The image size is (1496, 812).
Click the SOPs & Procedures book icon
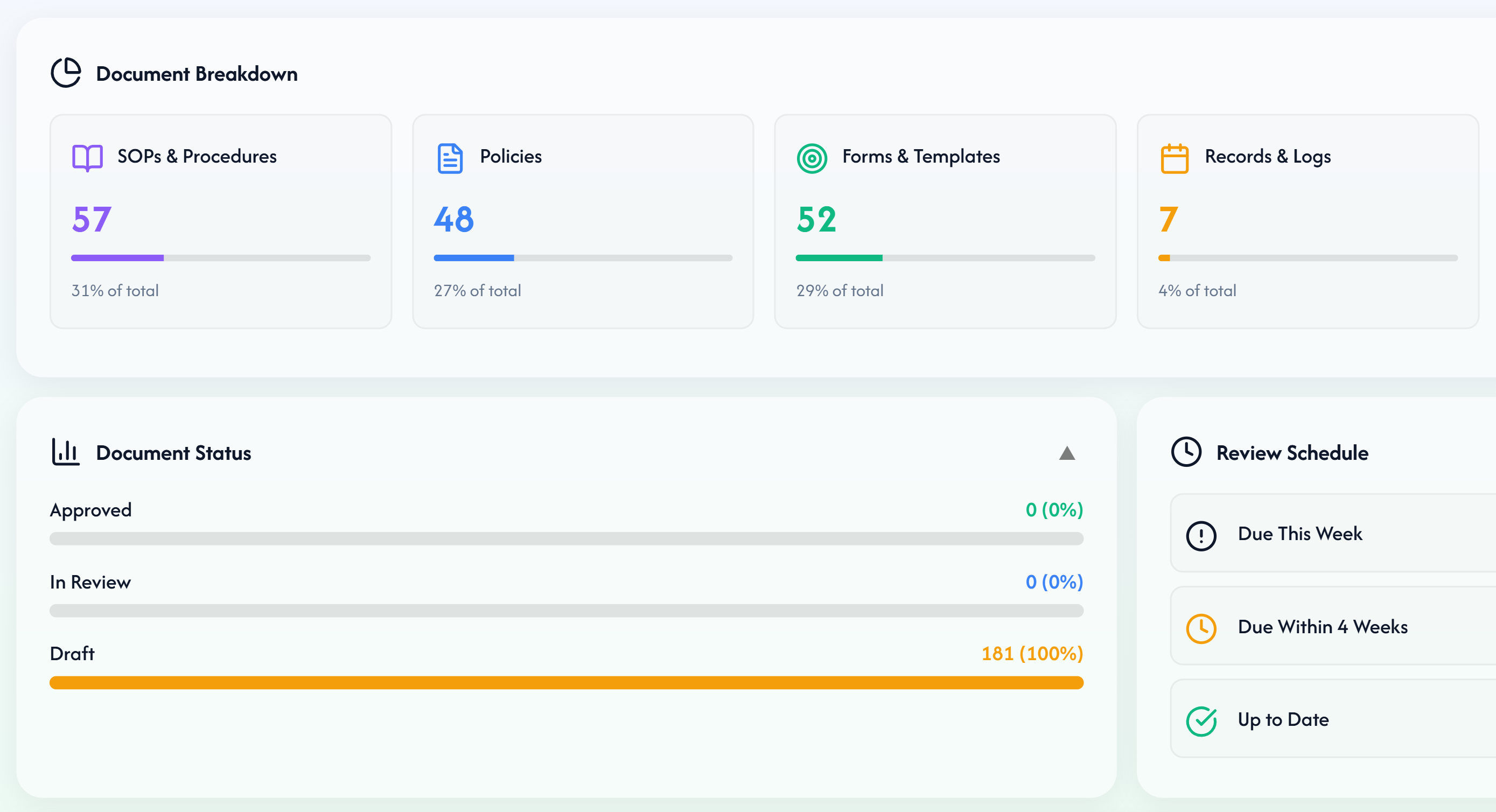(87, 157)
